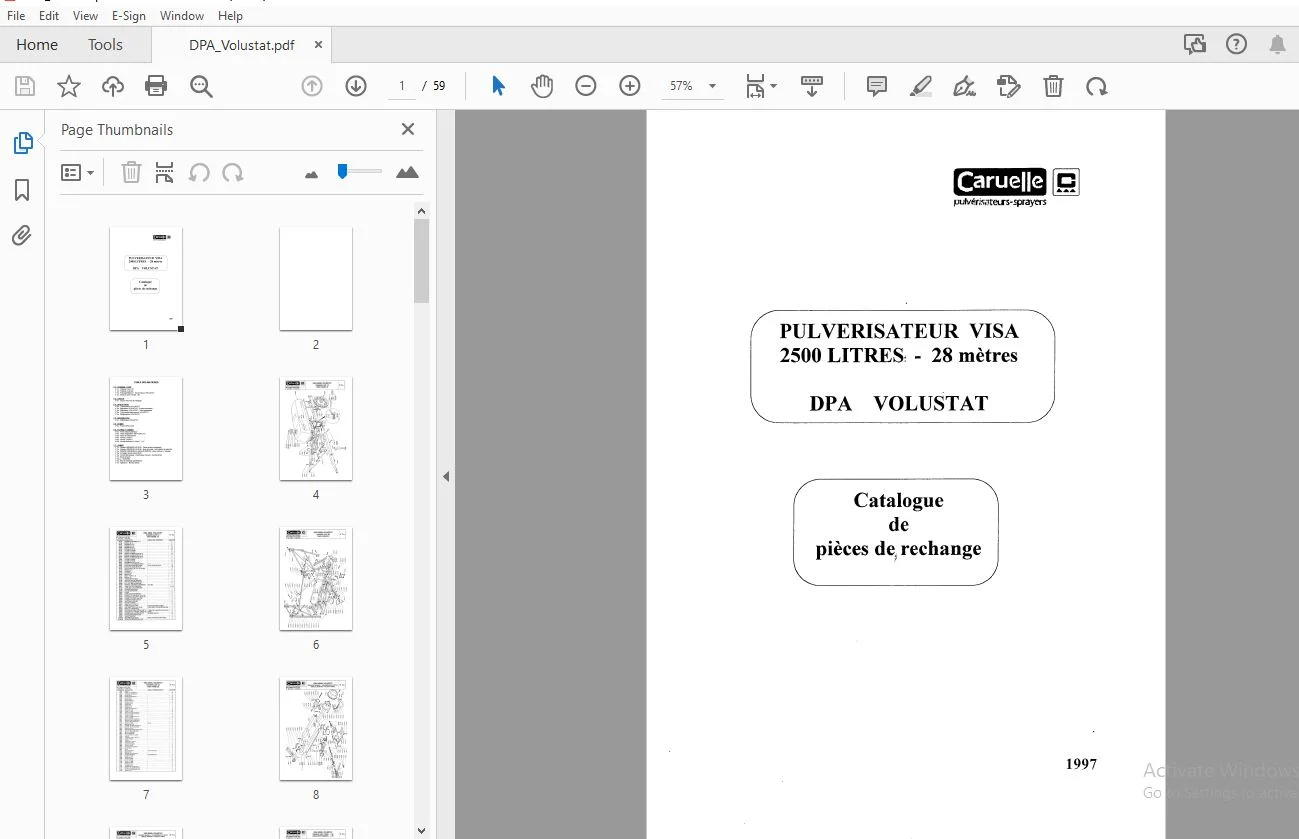This screenshot has height=839, width=1299.
Task: Rotate the page with the toolbar rotate icon
Action: pyautogui.click(x=1097, y=86)
